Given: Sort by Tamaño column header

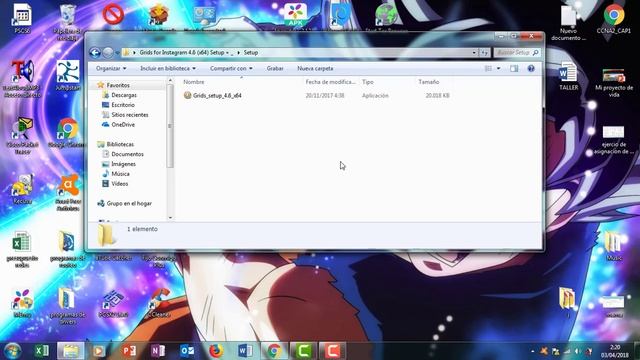Looking at the screenshot, I should (429, 82).
